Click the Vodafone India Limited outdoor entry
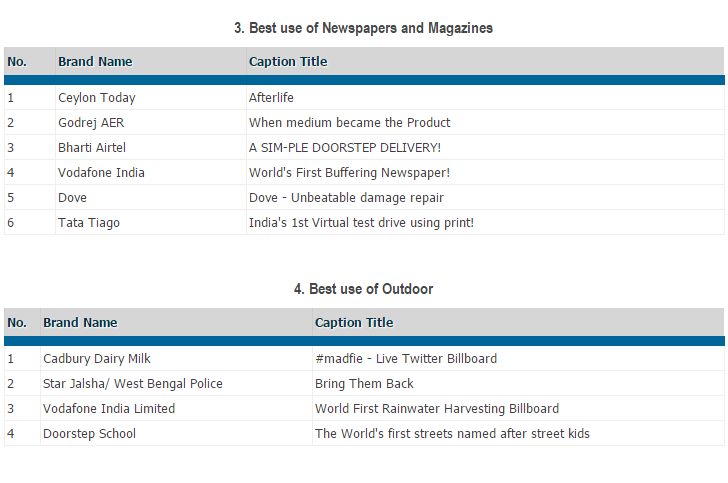Screen dimensions: 728x483 point(109,409)
